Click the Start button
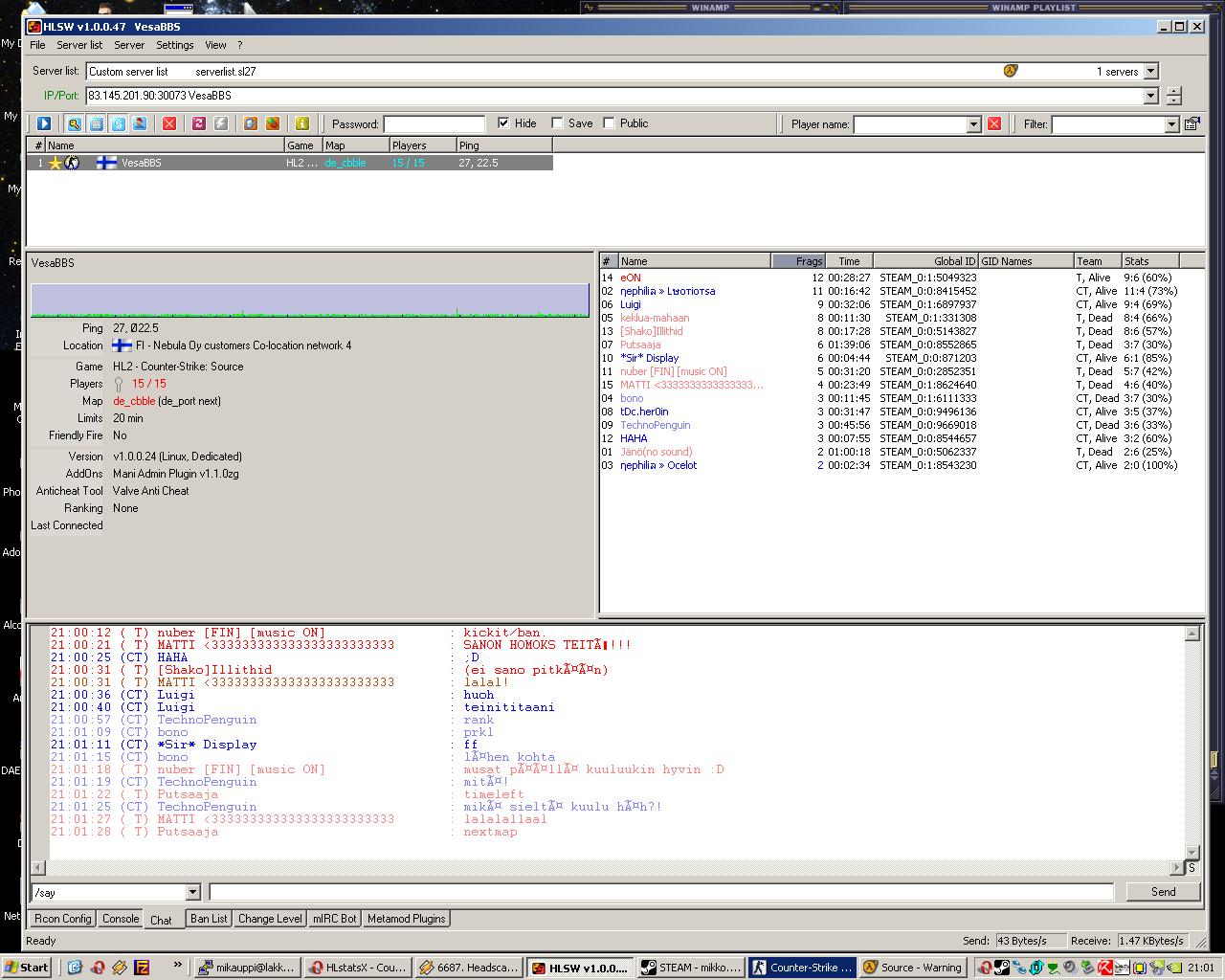 click(27, 968)
